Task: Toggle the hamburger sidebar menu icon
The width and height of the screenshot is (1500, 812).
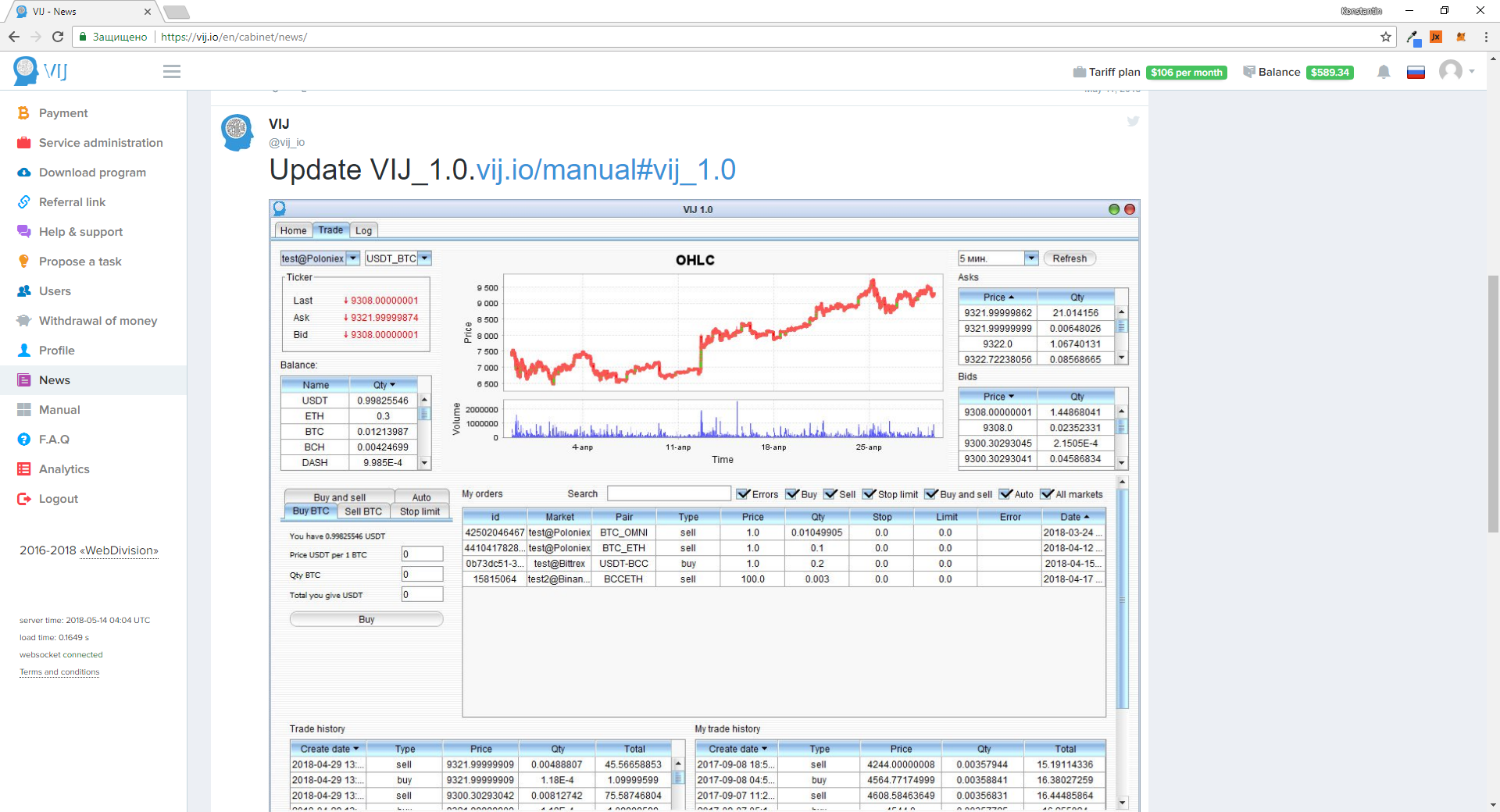Action: [x=172, y=72]
